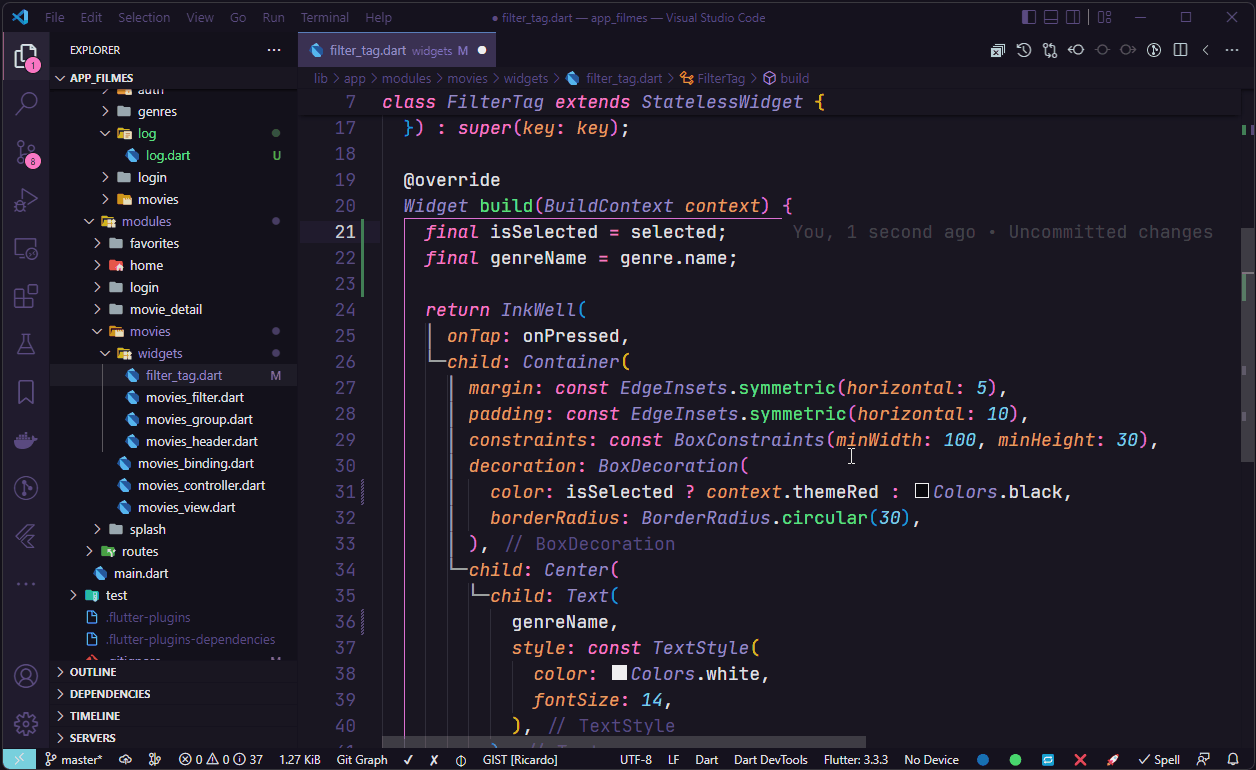
Task: Open the Run menu
Action: click(273, 17)
